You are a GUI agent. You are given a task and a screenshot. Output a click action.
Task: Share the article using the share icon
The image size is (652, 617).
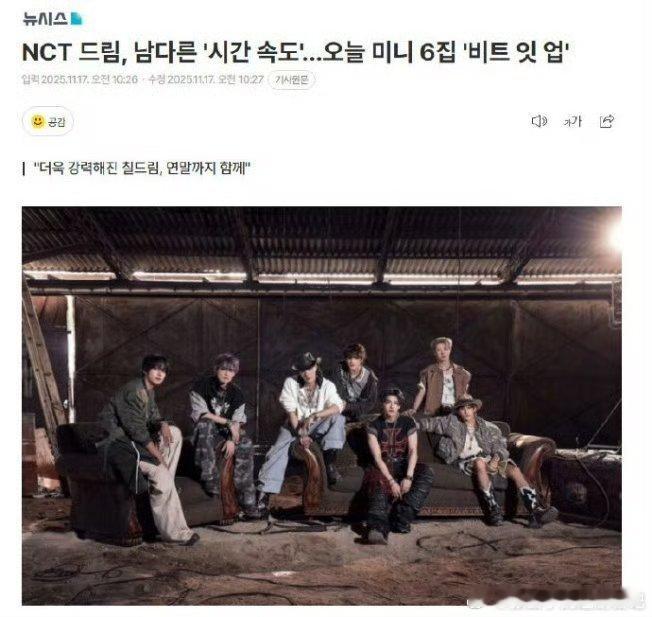tap(607, 121)
